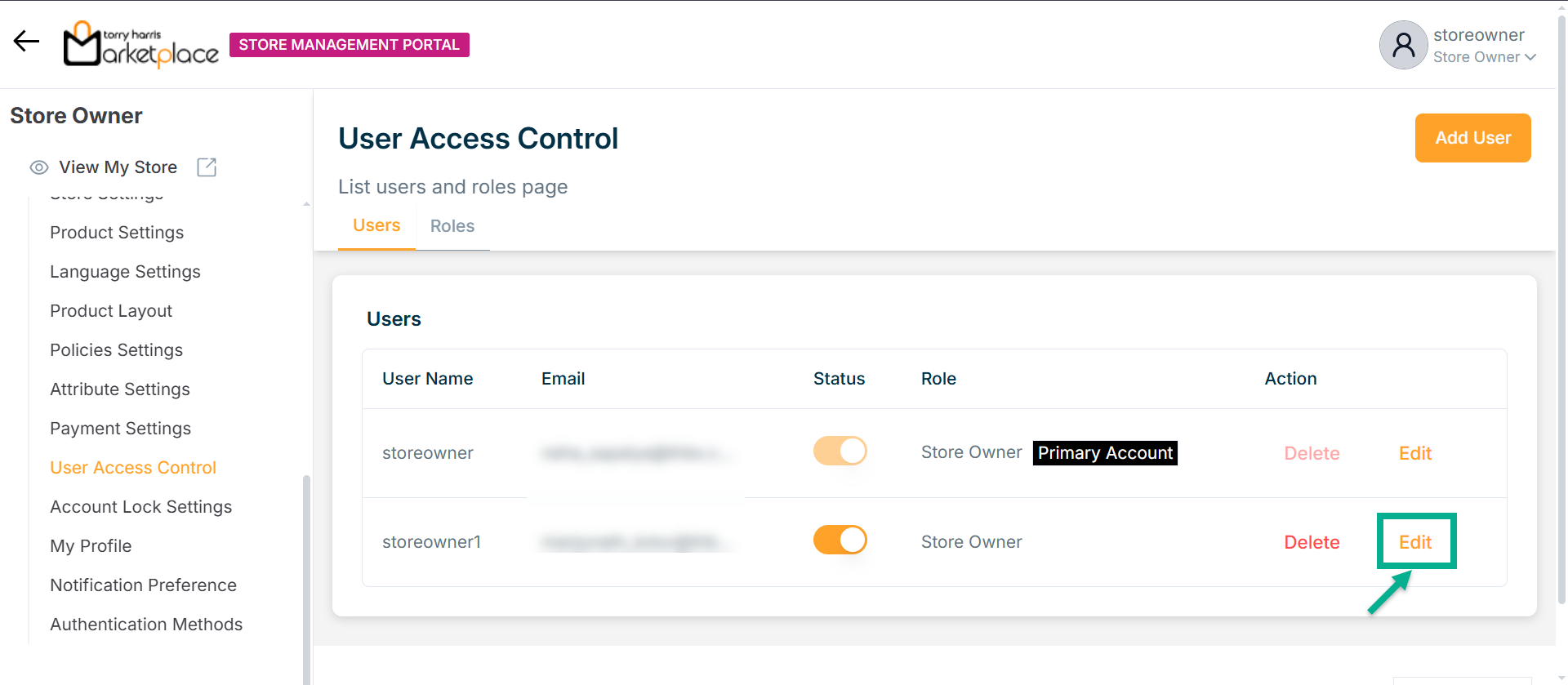
Task: Switch to the Roles tab
Action: (452, 226)
